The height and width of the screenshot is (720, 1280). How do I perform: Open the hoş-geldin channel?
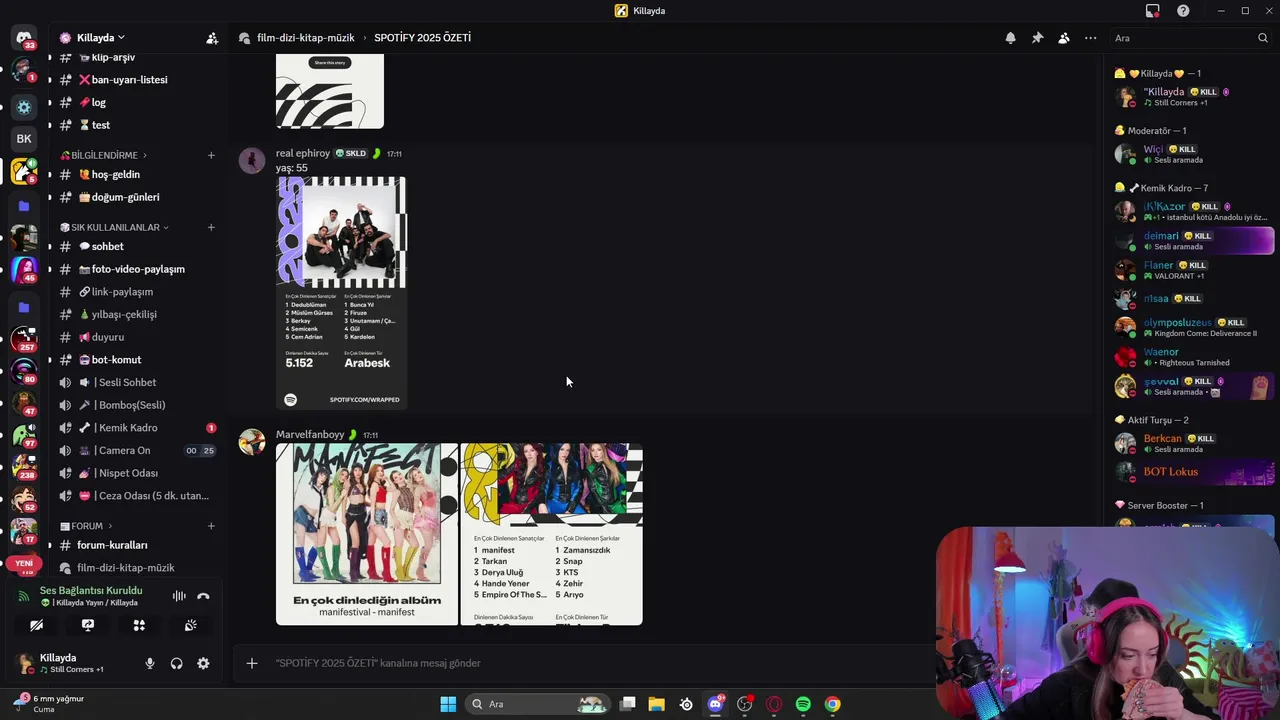tap(137, 175)
